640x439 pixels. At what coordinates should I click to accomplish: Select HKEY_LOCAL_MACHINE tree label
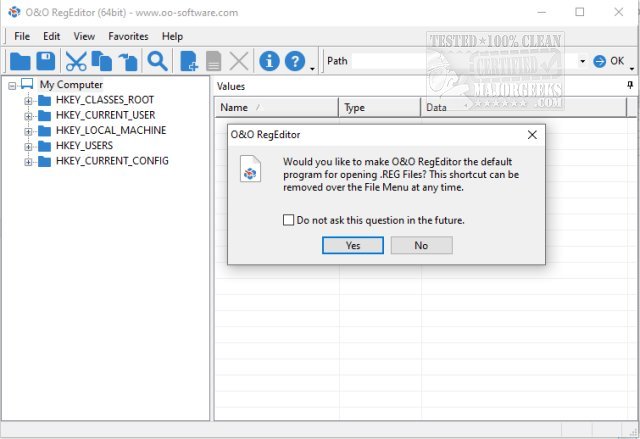[x=111, y=130]
